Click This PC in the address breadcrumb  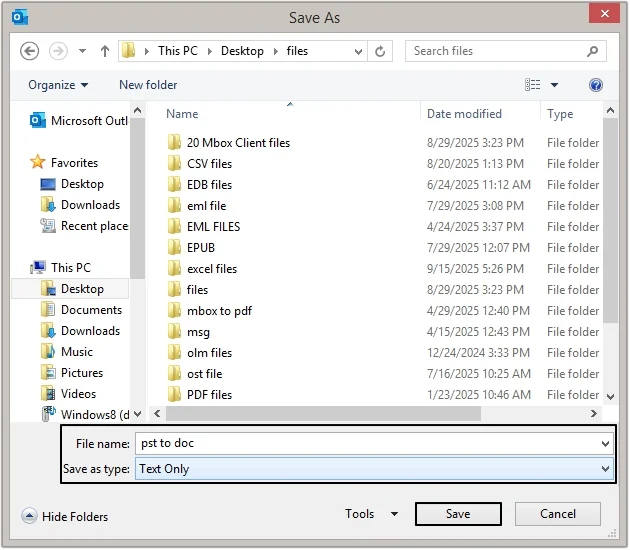178,51
